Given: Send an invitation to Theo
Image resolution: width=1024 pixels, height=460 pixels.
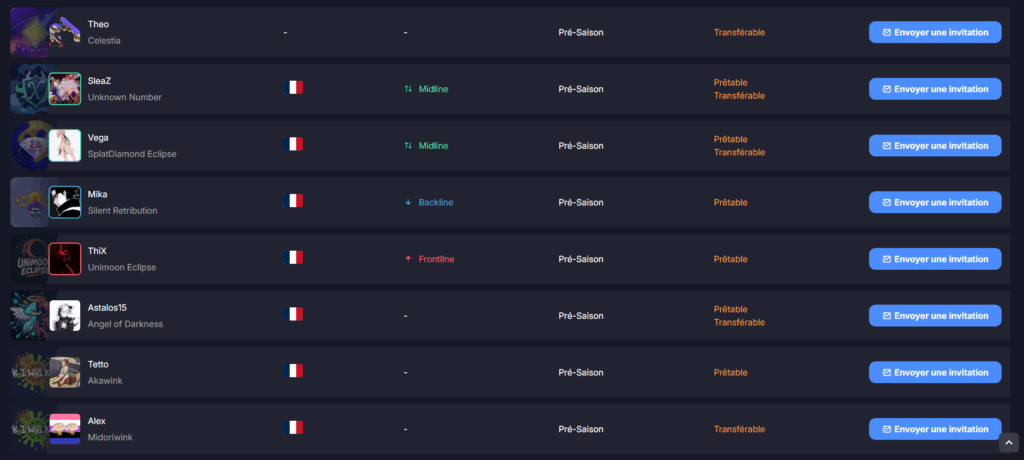Looking at the screenshot, I should [934, 32].
